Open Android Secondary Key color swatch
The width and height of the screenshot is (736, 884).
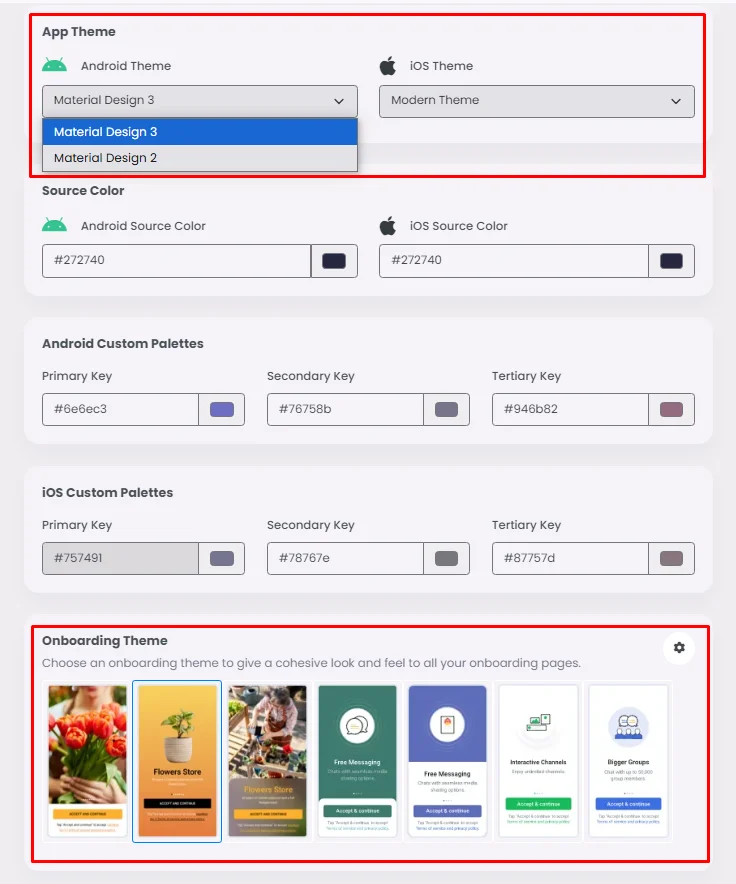tap(447, 409)
